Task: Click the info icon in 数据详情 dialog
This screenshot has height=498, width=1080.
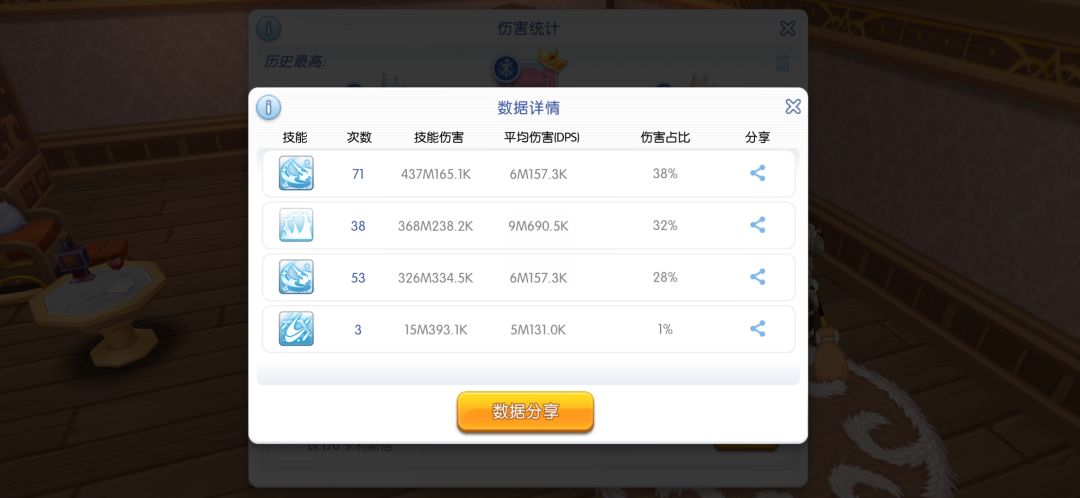Action: click(x=269, y=108)
